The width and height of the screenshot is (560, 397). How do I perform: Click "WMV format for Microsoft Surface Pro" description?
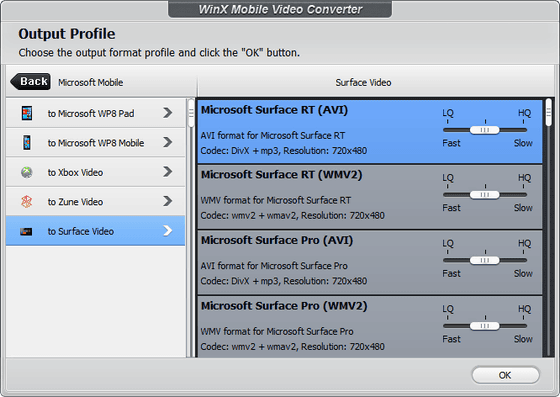277,331
